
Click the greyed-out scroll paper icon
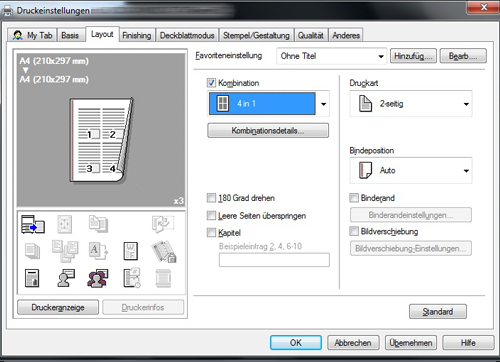163,278
